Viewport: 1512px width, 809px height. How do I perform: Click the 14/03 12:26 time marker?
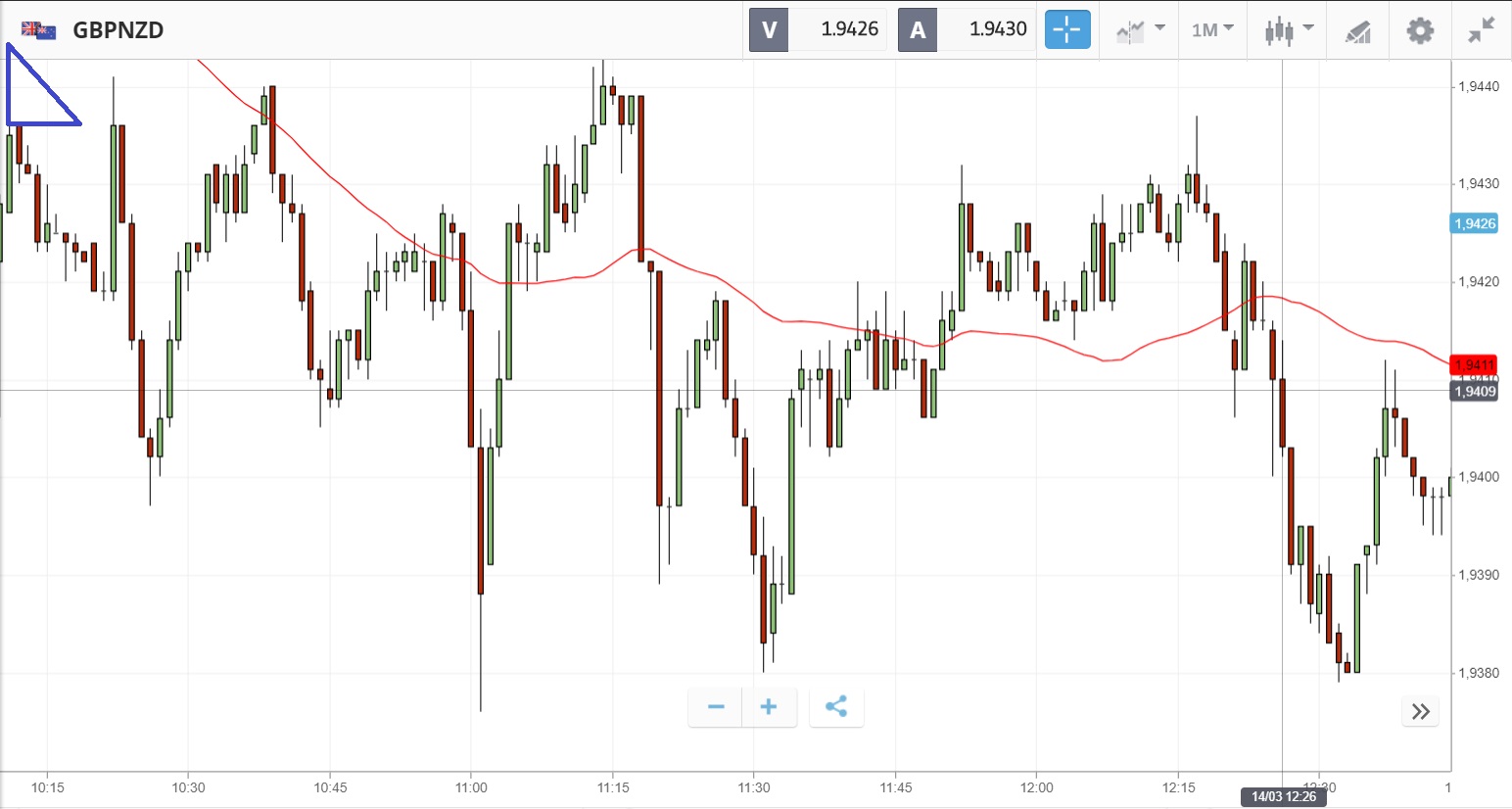pyautogui.click(x=1283, y=796)
